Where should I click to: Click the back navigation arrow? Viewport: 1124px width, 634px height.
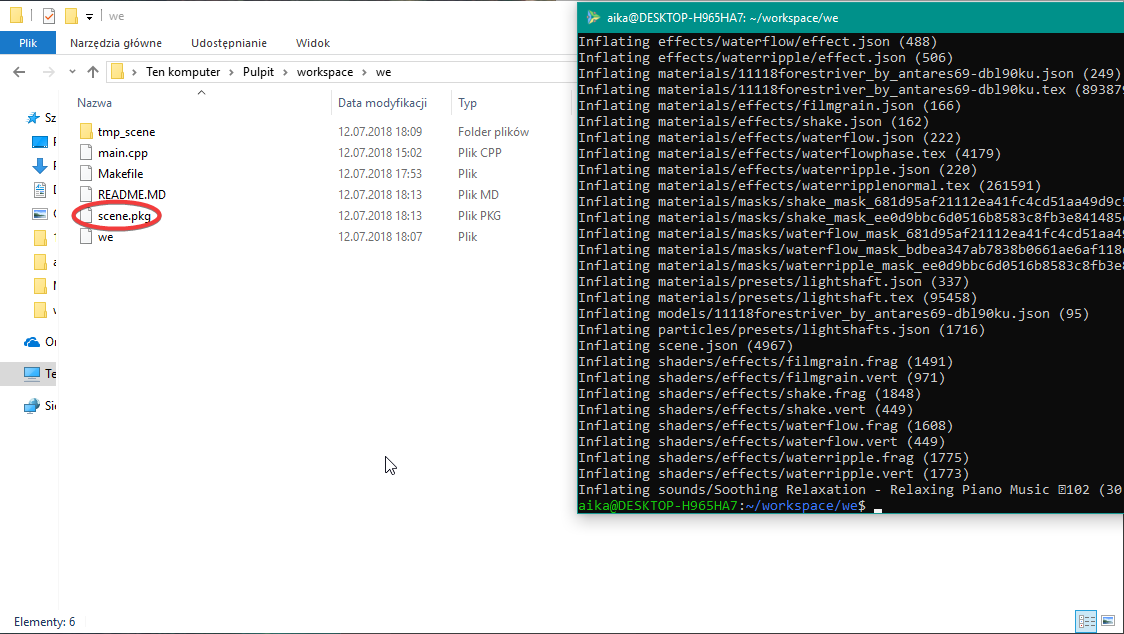coord(18,71)
